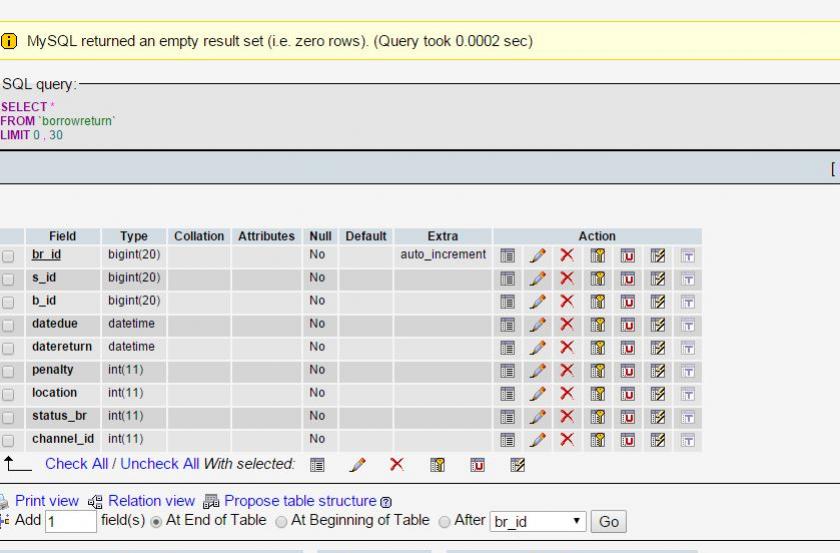
Task: Click the pencil icon beside With selected
Action: coord(357,465)
